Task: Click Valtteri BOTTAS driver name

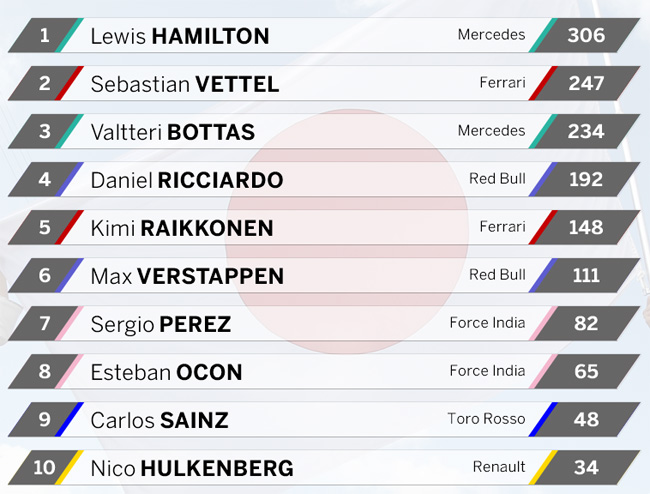Action: coord(172,132)
